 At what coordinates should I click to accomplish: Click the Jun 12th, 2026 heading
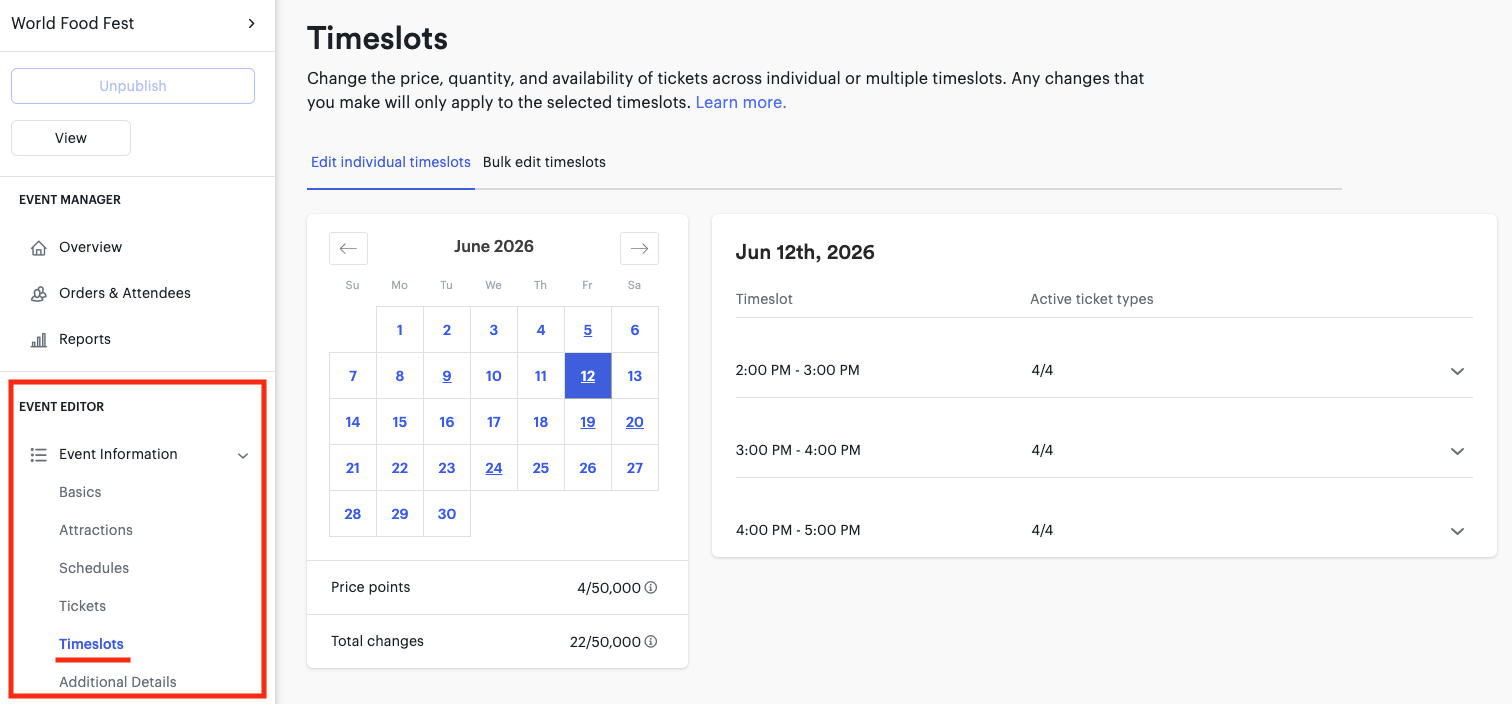tap(805, 252)
